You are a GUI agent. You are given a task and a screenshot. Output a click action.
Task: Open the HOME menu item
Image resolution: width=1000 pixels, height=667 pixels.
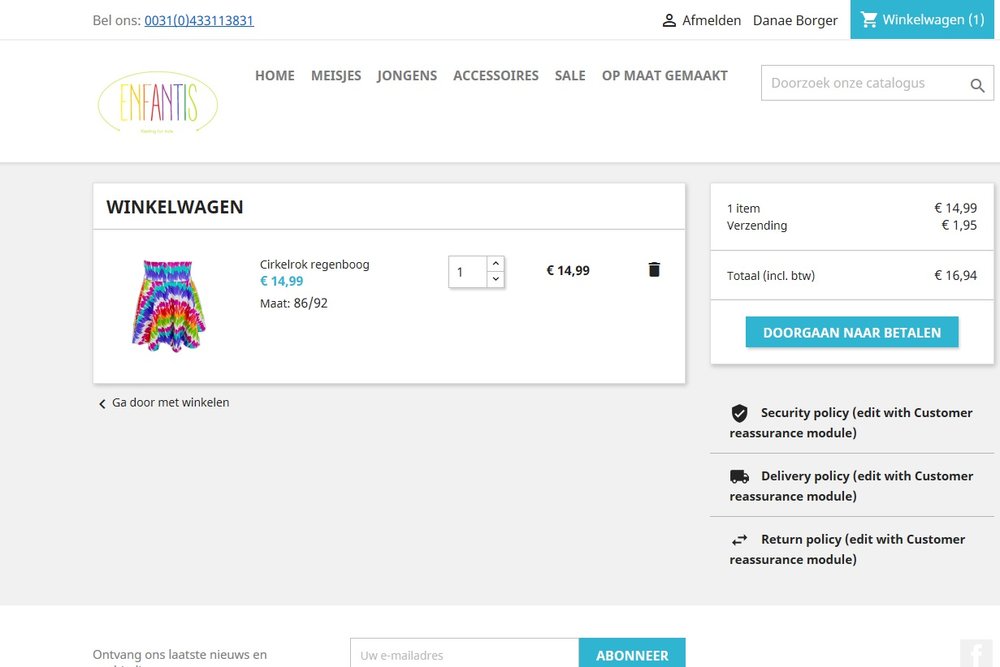click(274, 75)
